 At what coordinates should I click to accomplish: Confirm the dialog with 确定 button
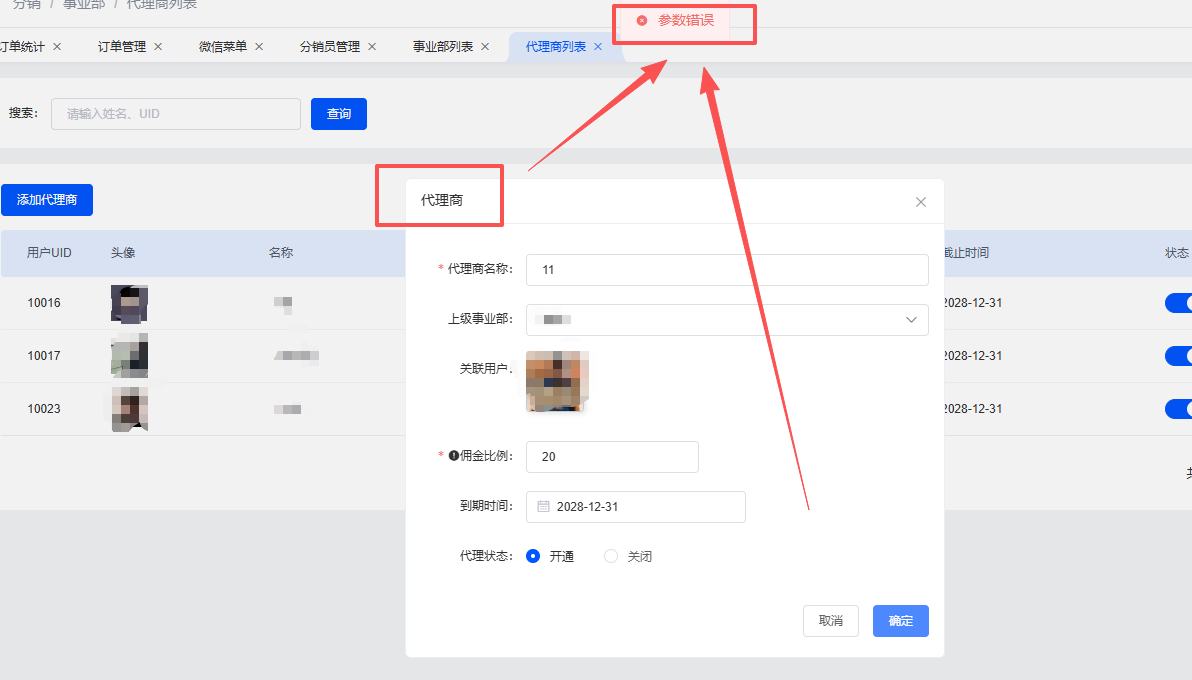899,620
